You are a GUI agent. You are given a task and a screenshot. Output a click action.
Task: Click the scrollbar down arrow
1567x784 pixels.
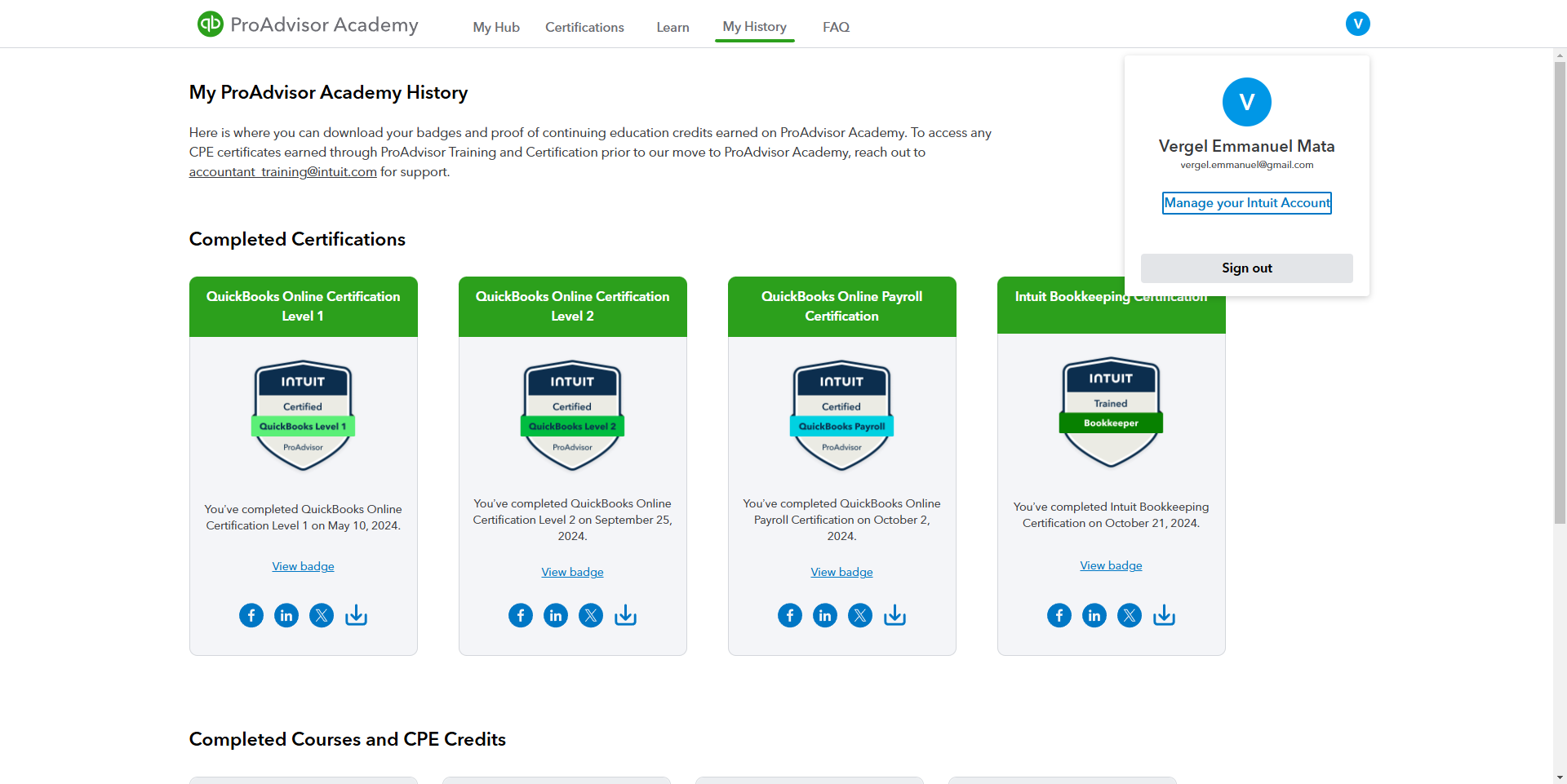1560,777
